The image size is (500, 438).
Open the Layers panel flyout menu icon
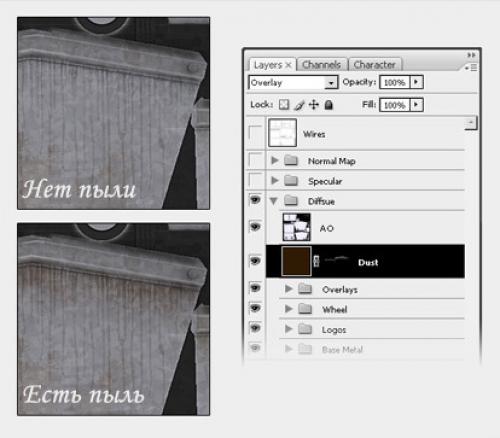pyautogui.click(x=472, y=68)
